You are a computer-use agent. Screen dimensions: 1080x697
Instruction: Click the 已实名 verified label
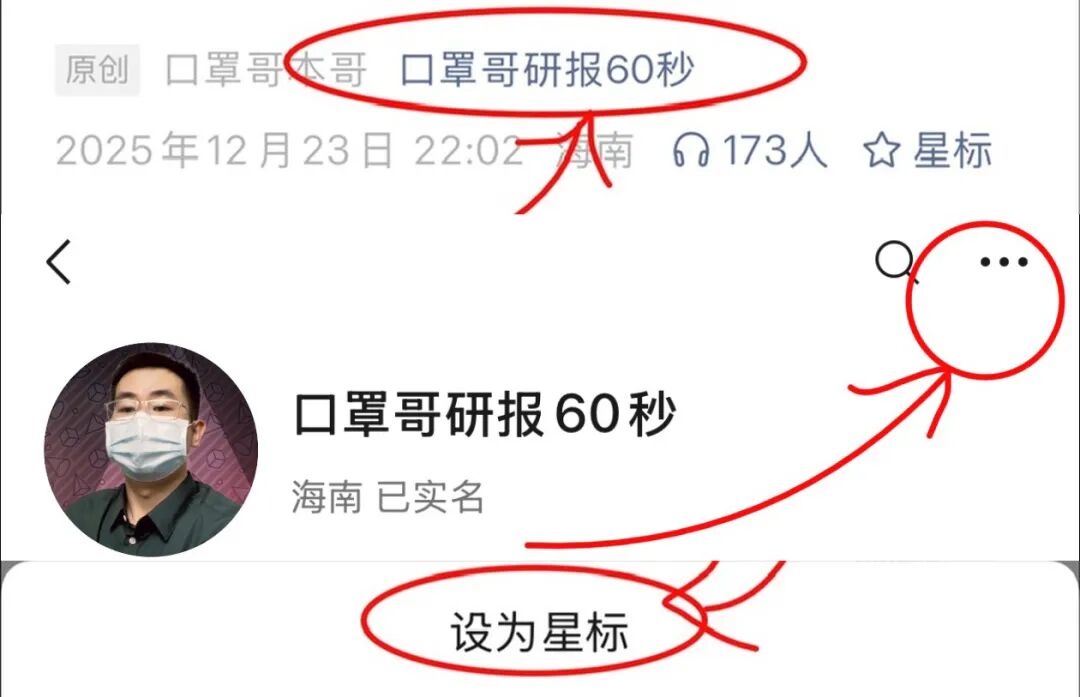[x=430, y=497]
